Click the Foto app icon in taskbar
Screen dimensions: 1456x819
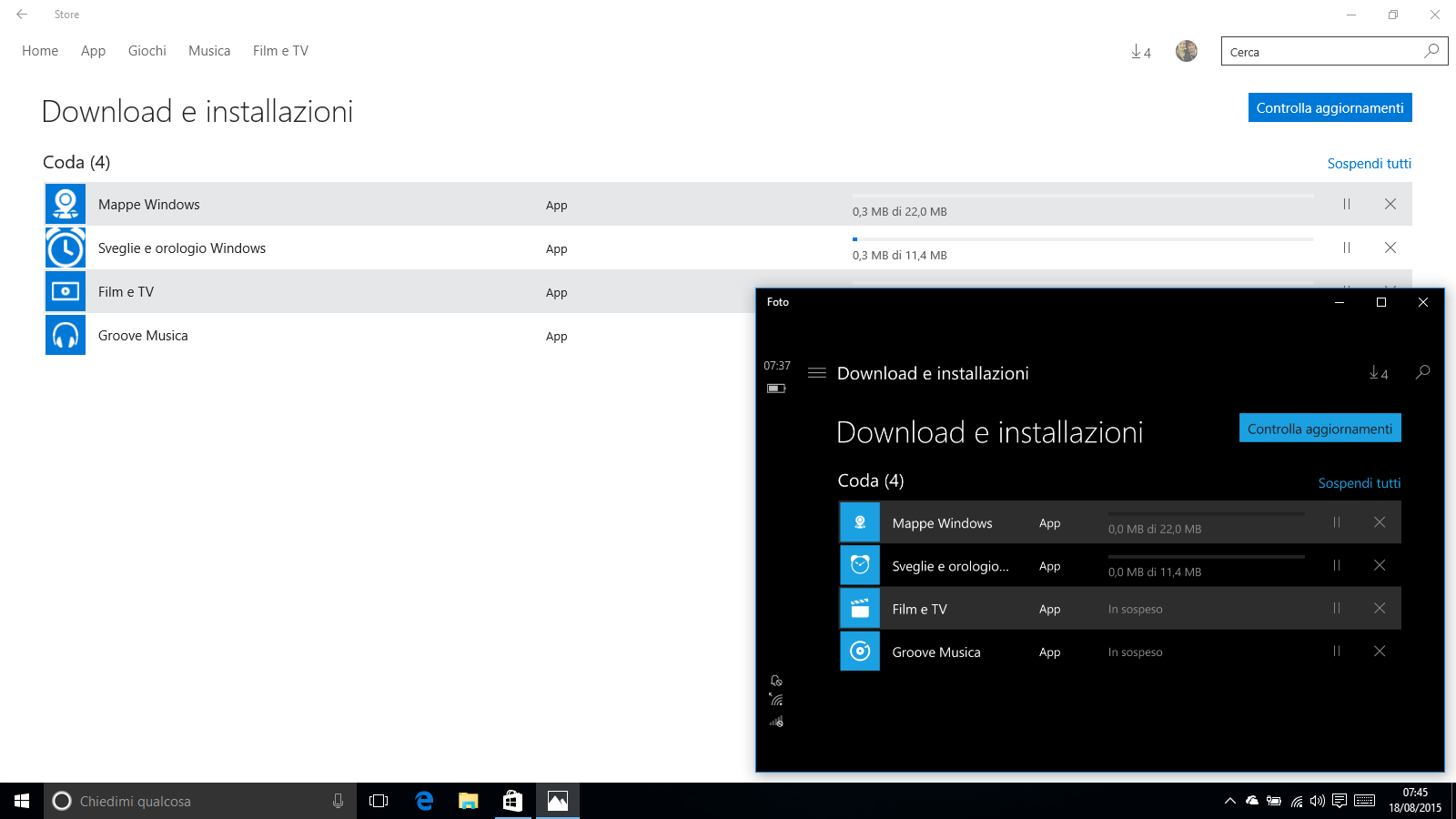pyautogui.click(x=558, y=801)
